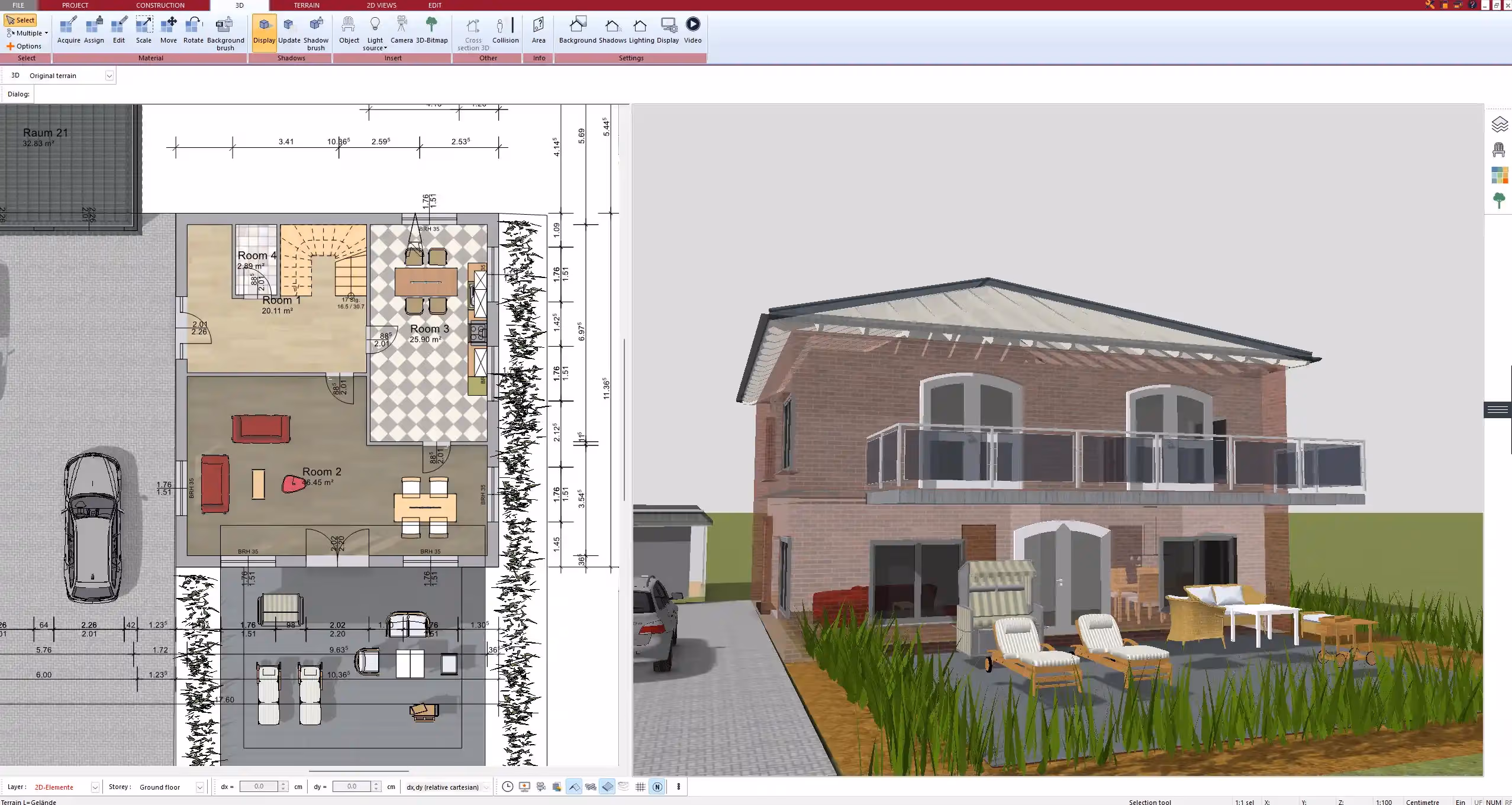
Task: Switch to the PROJECT tab
Action: click(x=75, y=5)
